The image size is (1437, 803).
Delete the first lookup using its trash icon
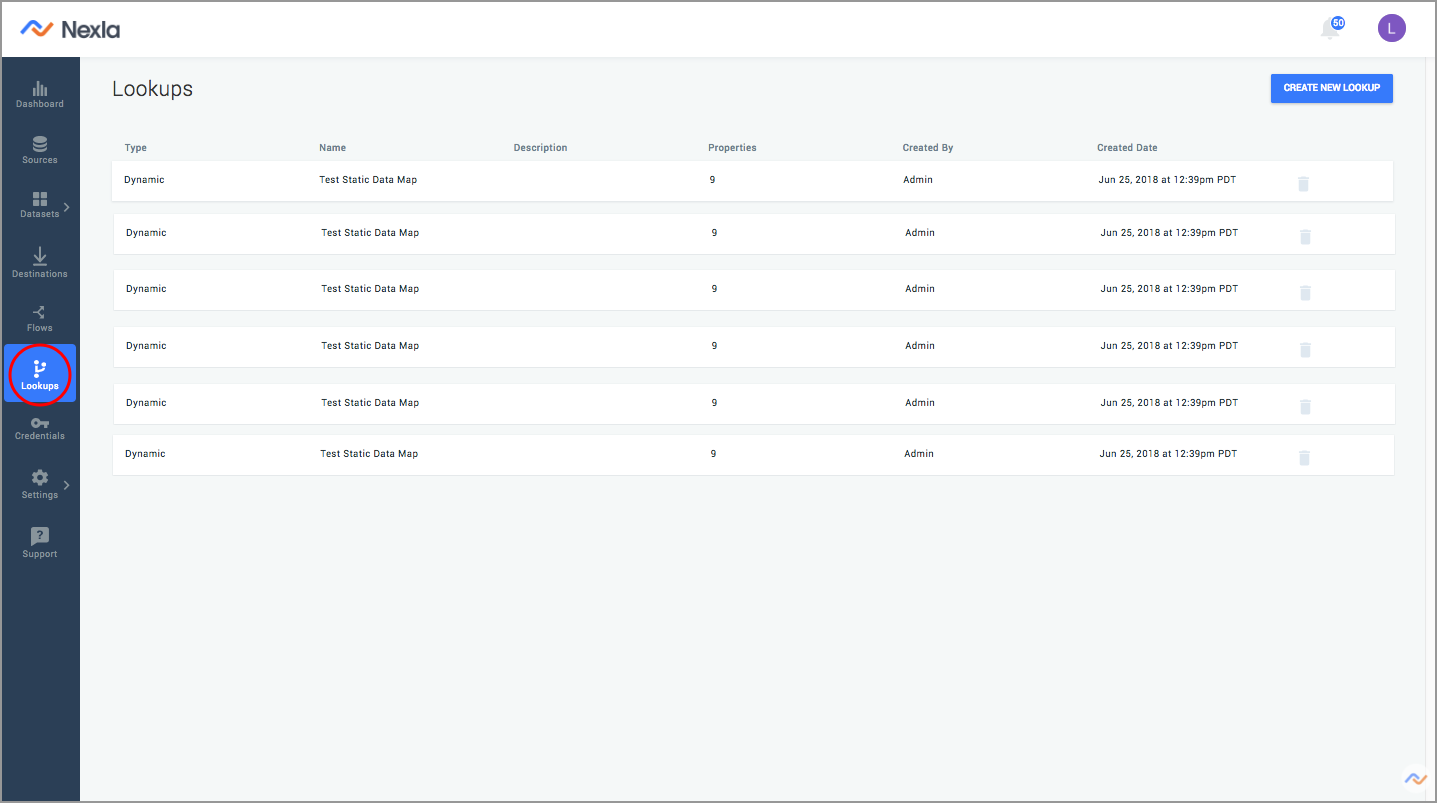click(1303, 184)
